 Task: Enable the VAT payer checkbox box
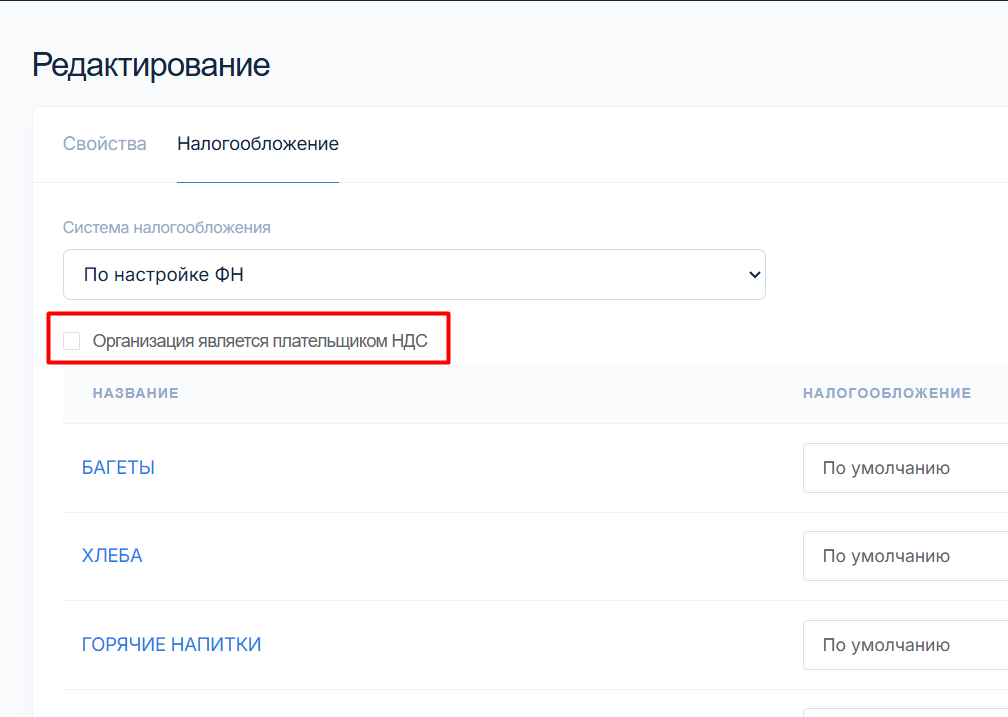(72, 341)
